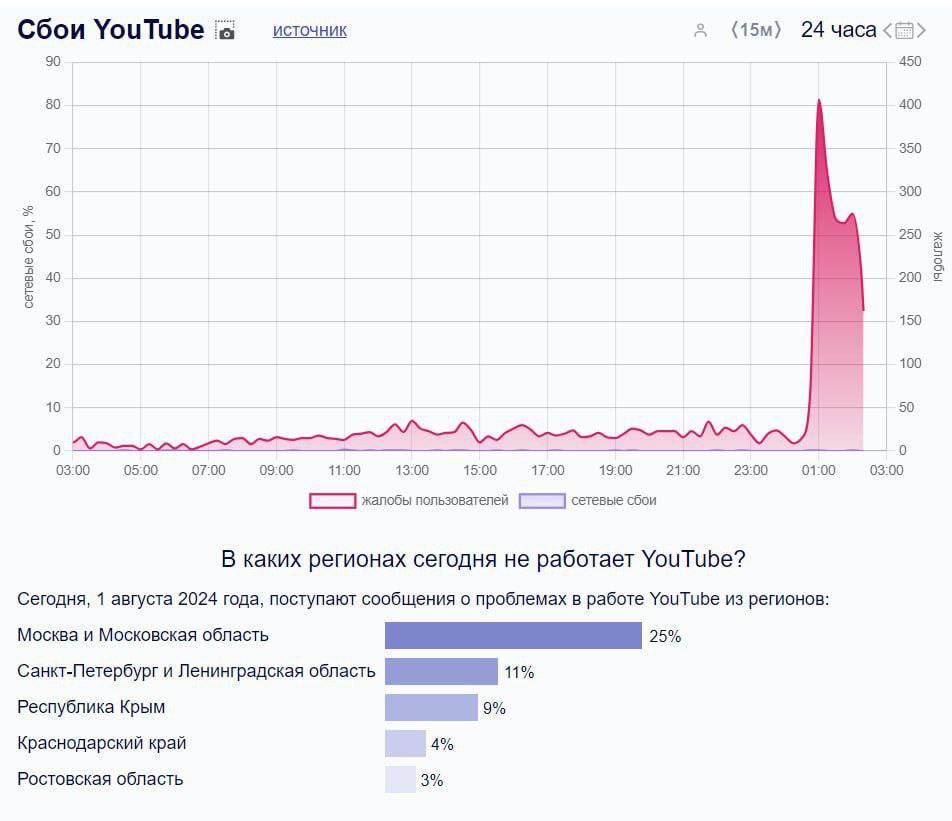Click the screenshot camera icon near title
This screenshot has height=821, width=952.
click(x=225, y=31)
